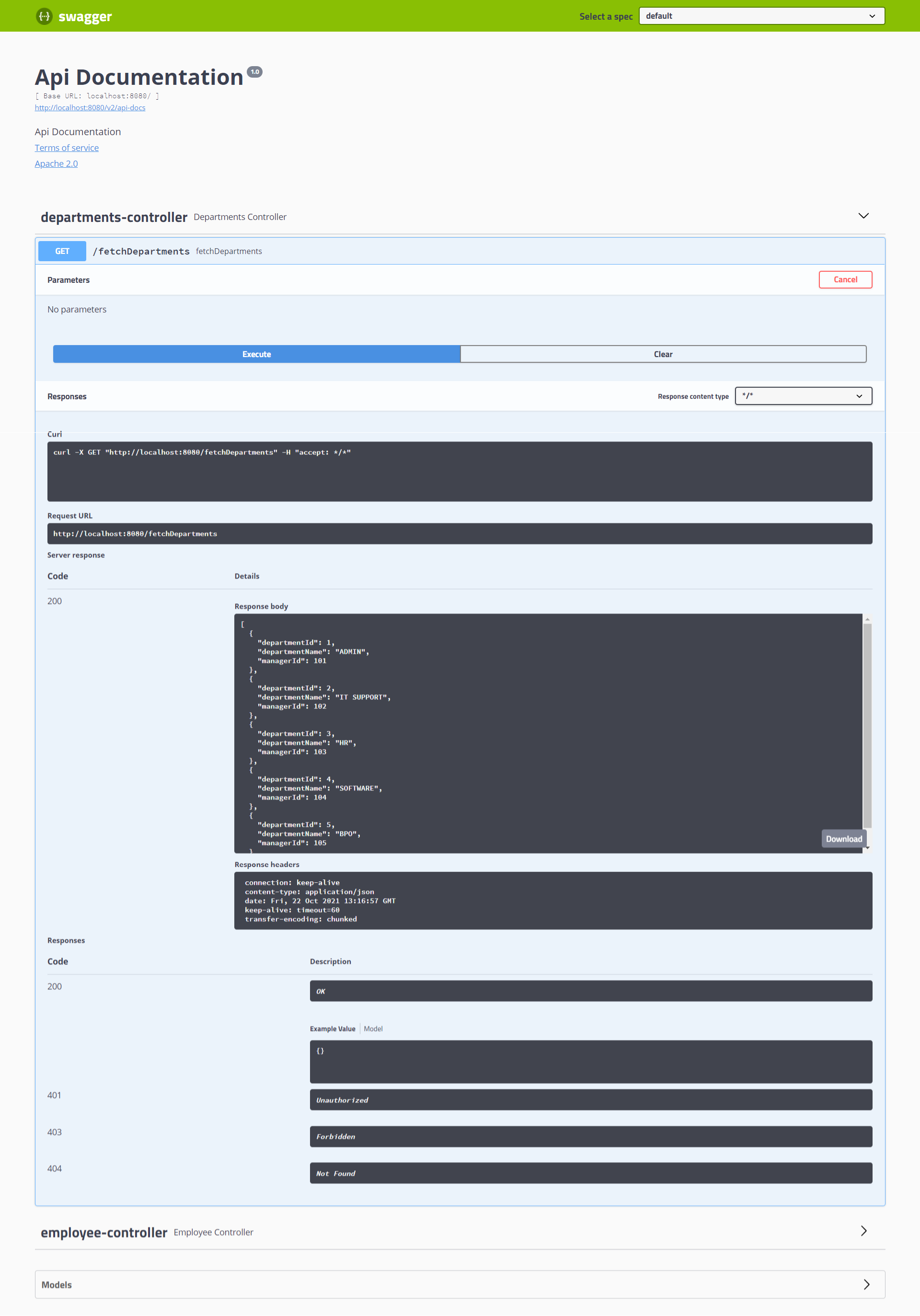The height and width of the screenshot is (1316, 920).
Task: Switch to the Model tab
Action: pyautogui.click(x=373, y=1028)
